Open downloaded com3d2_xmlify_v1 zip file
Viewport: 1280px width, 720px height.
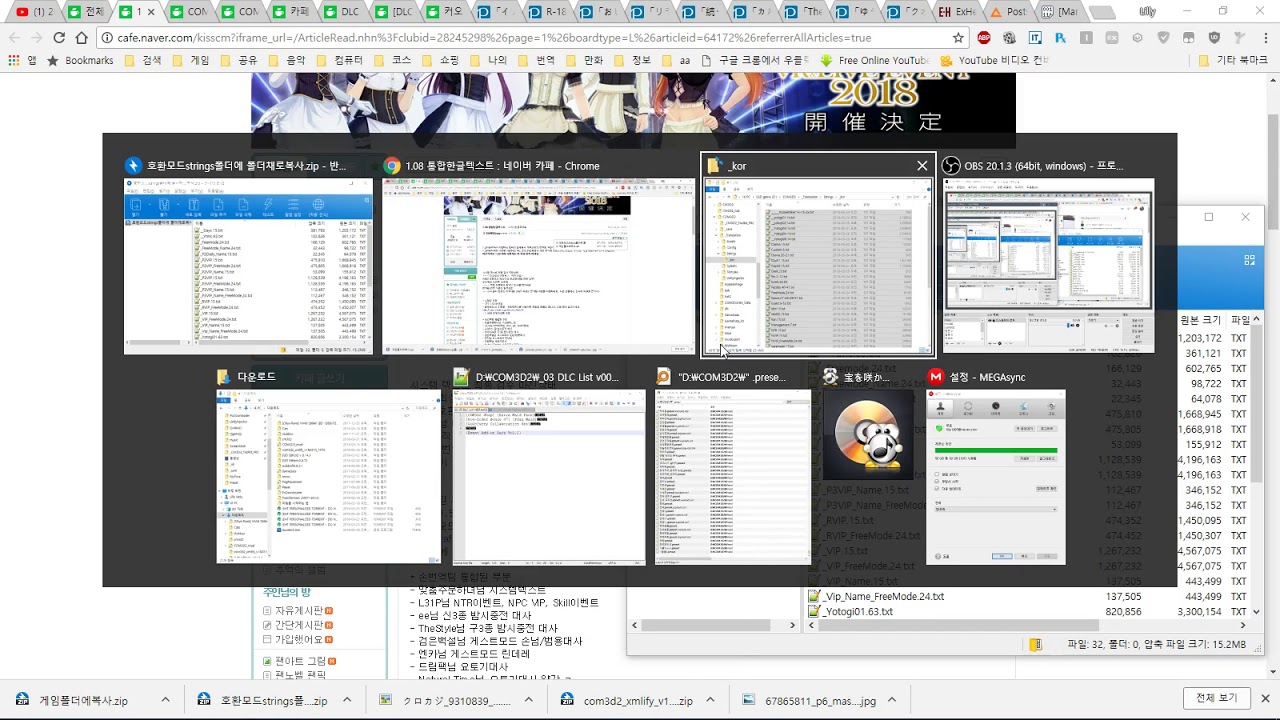click(627, 701)
